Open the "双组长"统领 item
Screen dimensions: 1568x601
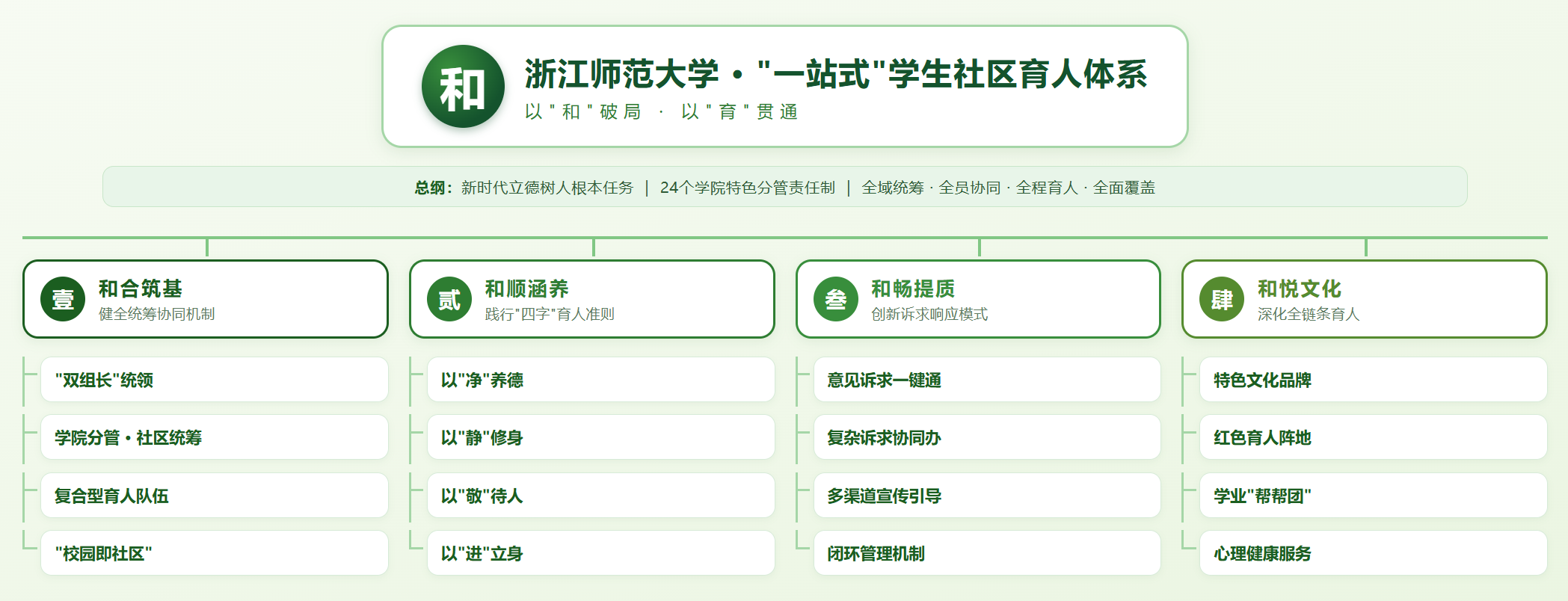pos(215,380)
